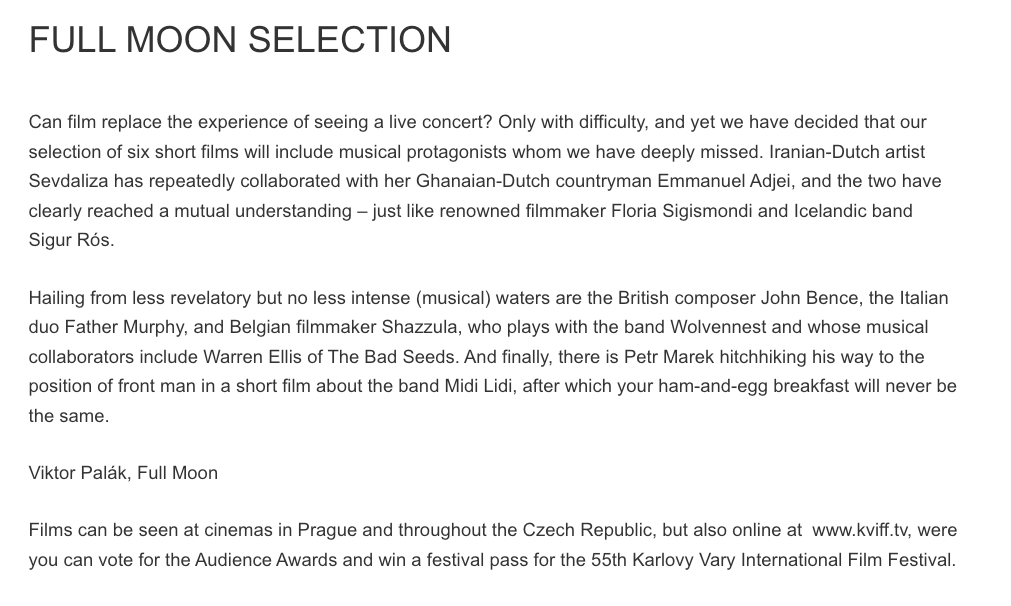Click the signature line Viktor Palák, Full Moon
1011x606 pixels.
(123, 473)
